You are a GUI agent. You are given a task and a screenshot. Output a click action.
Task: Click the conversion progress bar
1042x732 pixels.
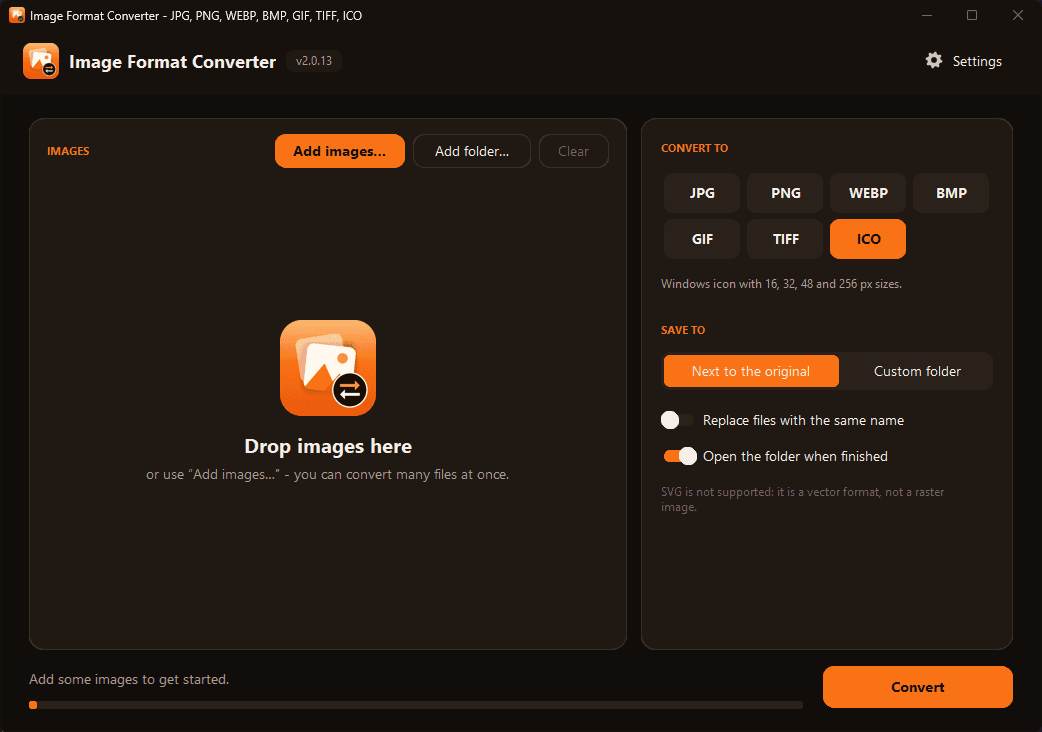pyautogui.click(x=416, y=705)
